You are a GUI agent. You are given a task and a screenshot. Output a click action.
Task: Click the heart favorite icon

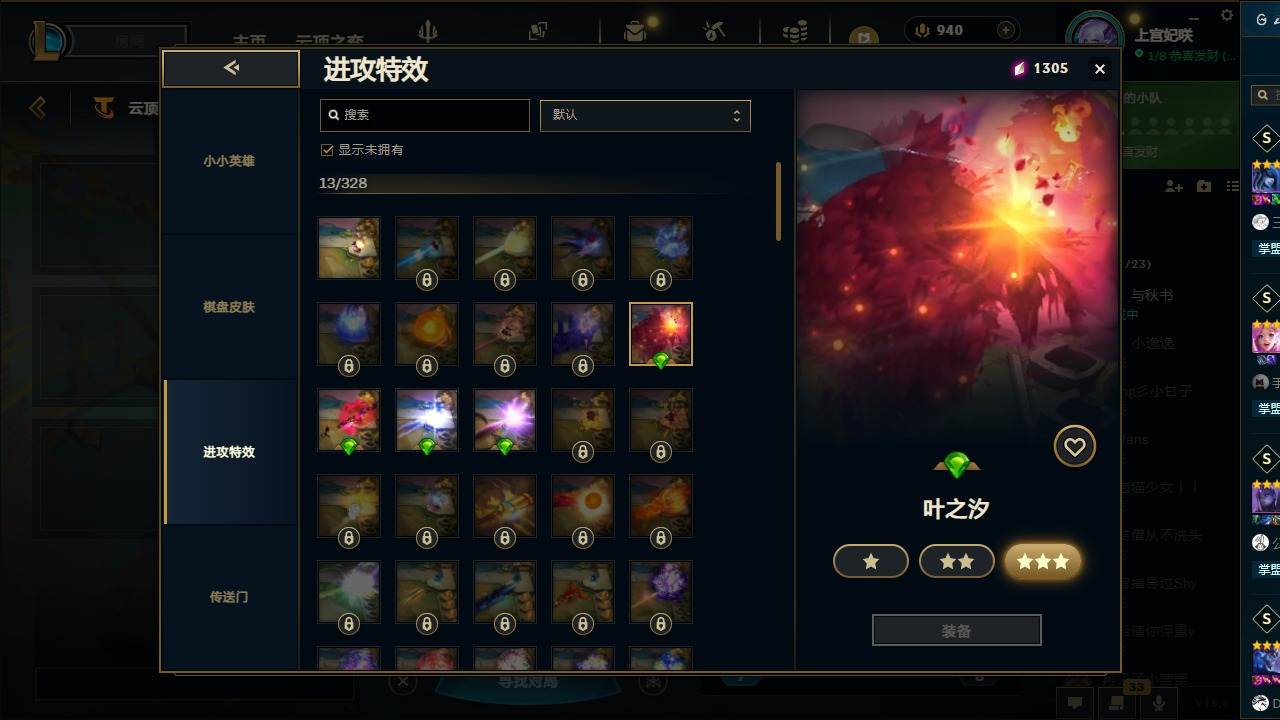1075,447
